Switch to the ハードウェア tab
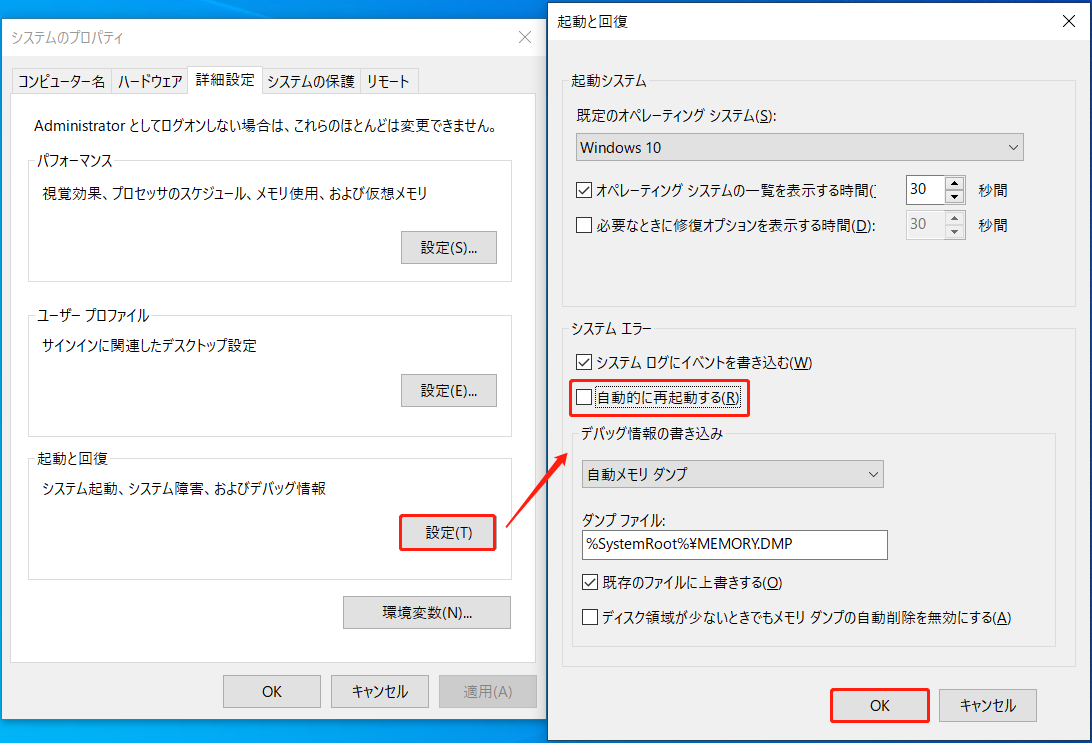Viewport: 1092px width, 743px height. [x=150, y=81]
